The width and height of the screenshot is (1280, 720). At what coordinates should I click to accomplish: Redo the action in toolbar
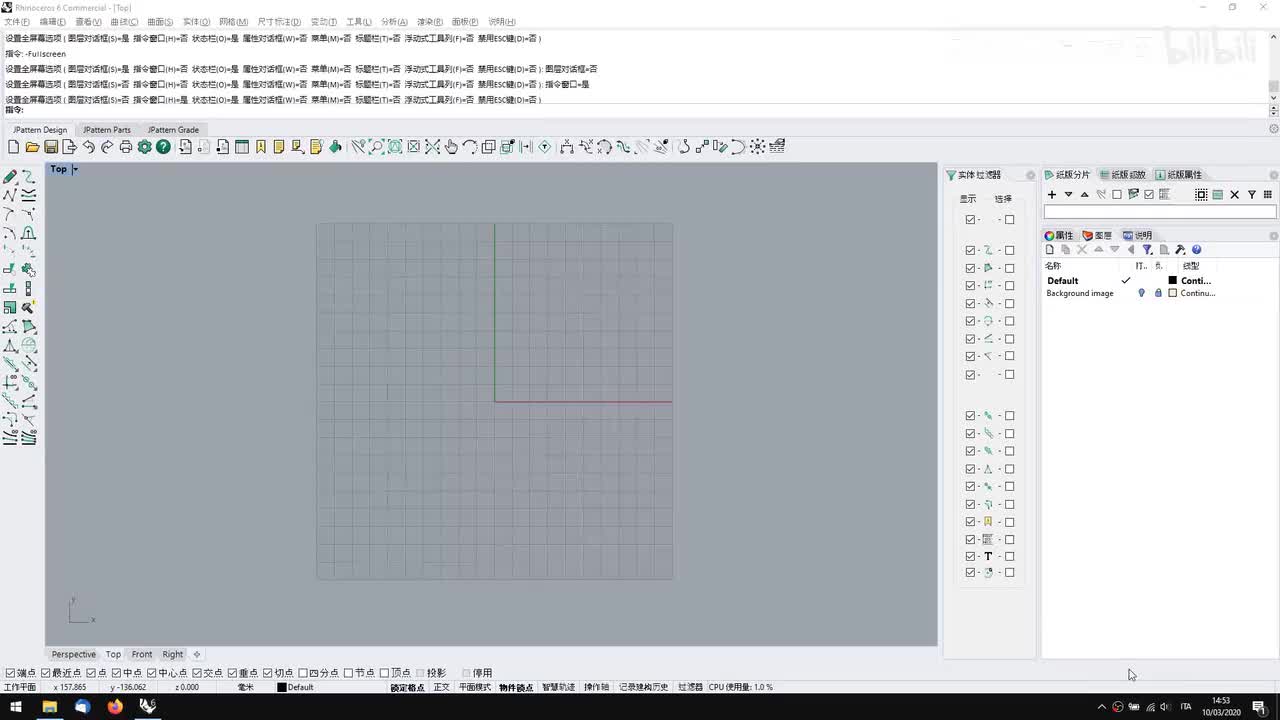point(107,147)
